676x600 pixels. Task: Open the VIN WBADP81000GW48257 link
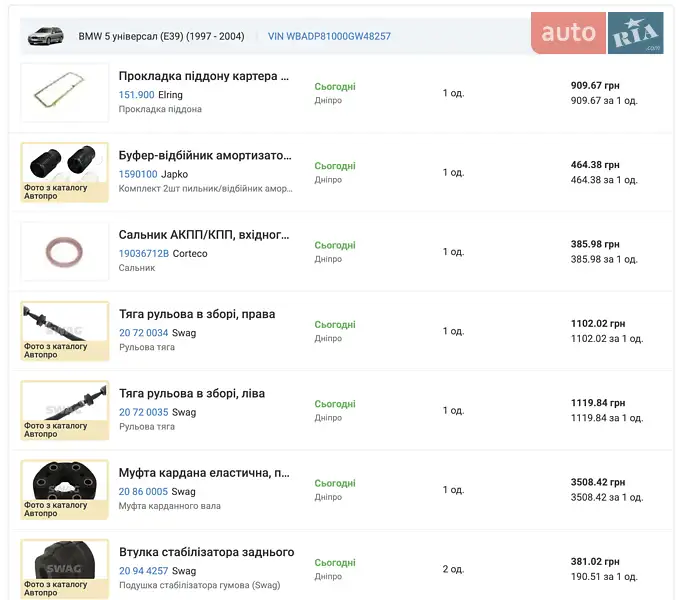329,36
